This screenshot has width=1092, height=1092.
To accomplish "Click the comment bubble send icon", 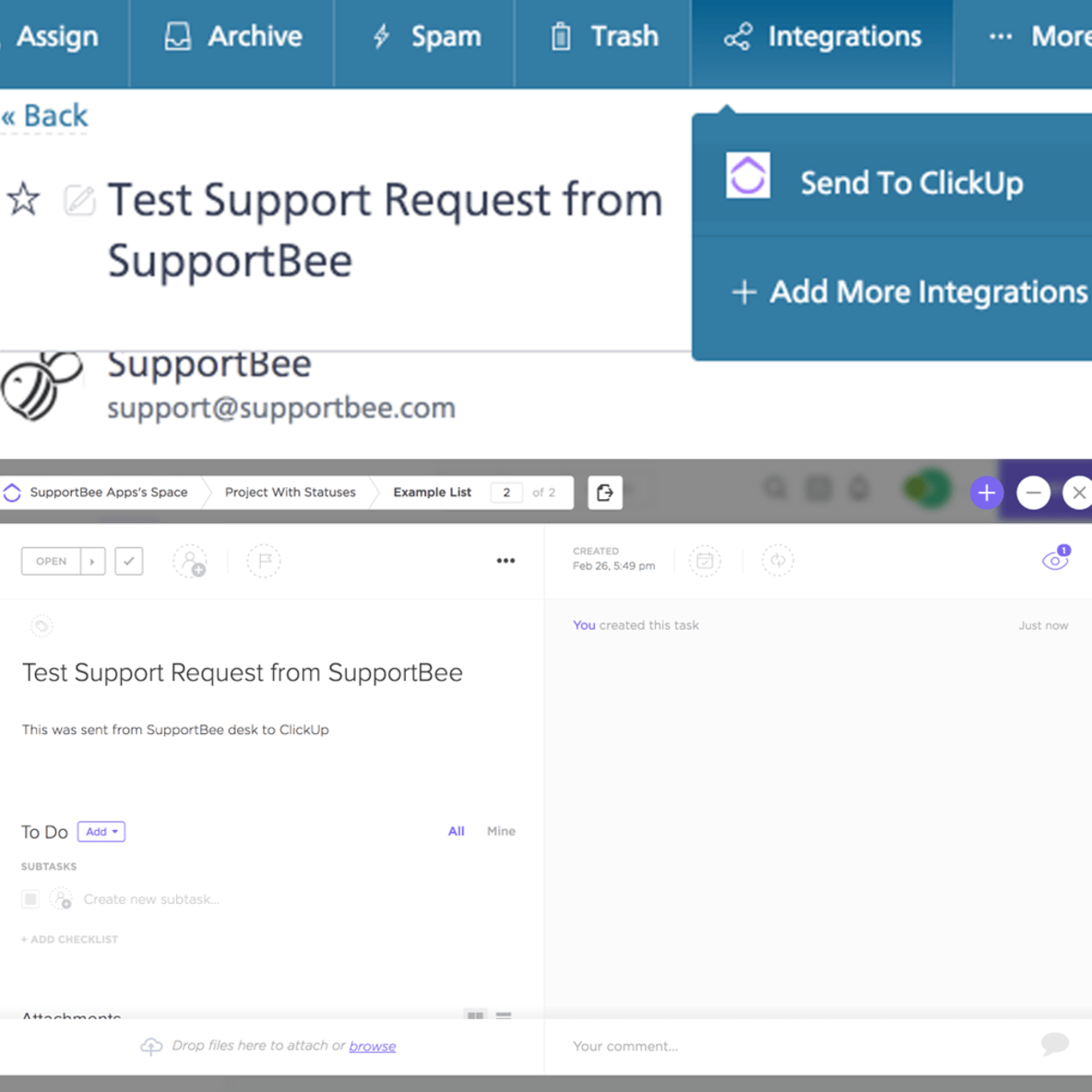I will click(1055, 1044).
